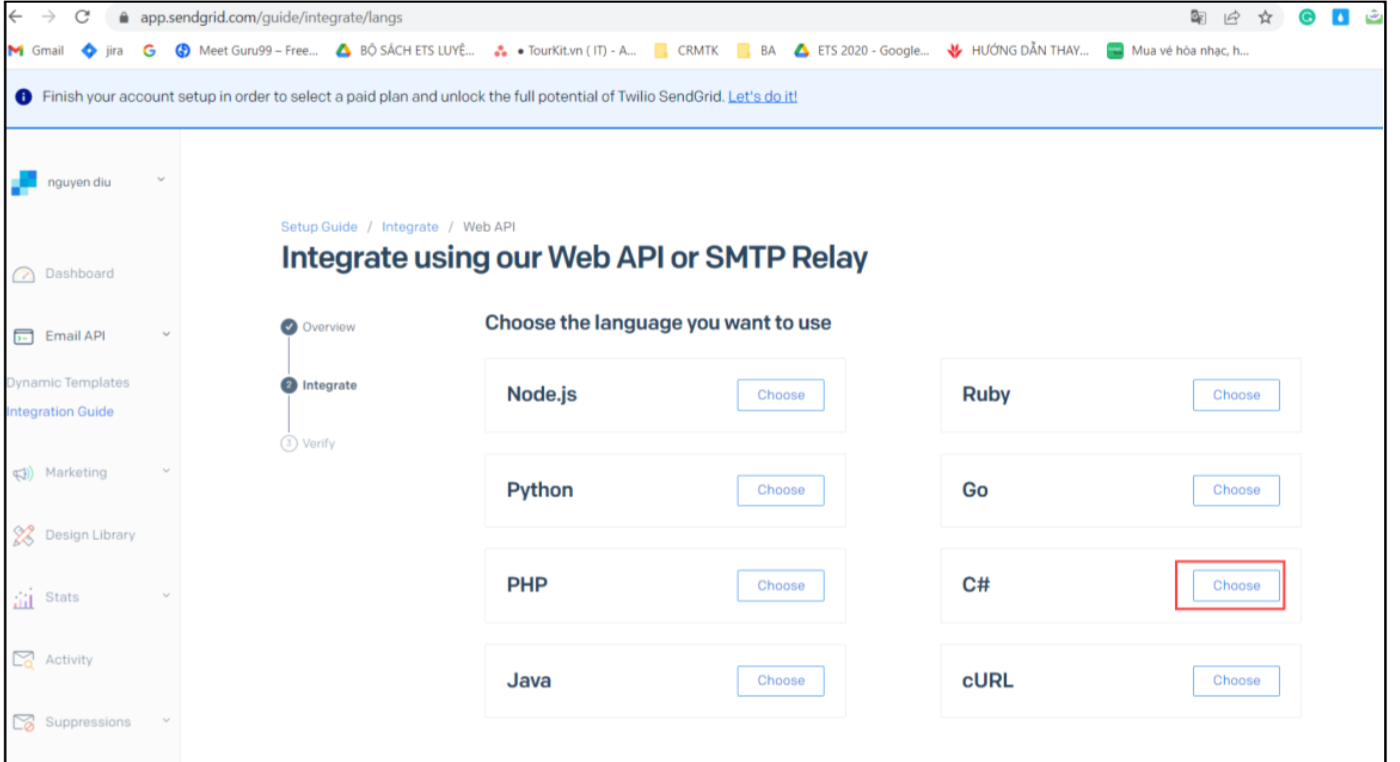Click the share page icon
Viewport: 1400px width, 762px height.
click(x=1232, y=17)
